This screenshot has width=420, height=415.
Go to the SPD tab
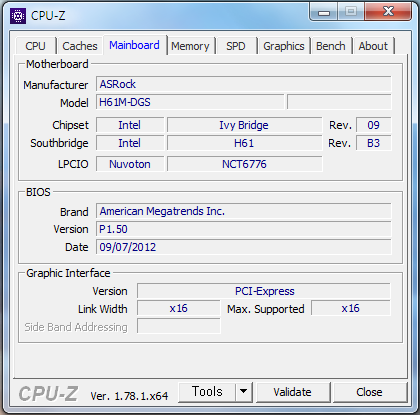[x=236, y=46]
